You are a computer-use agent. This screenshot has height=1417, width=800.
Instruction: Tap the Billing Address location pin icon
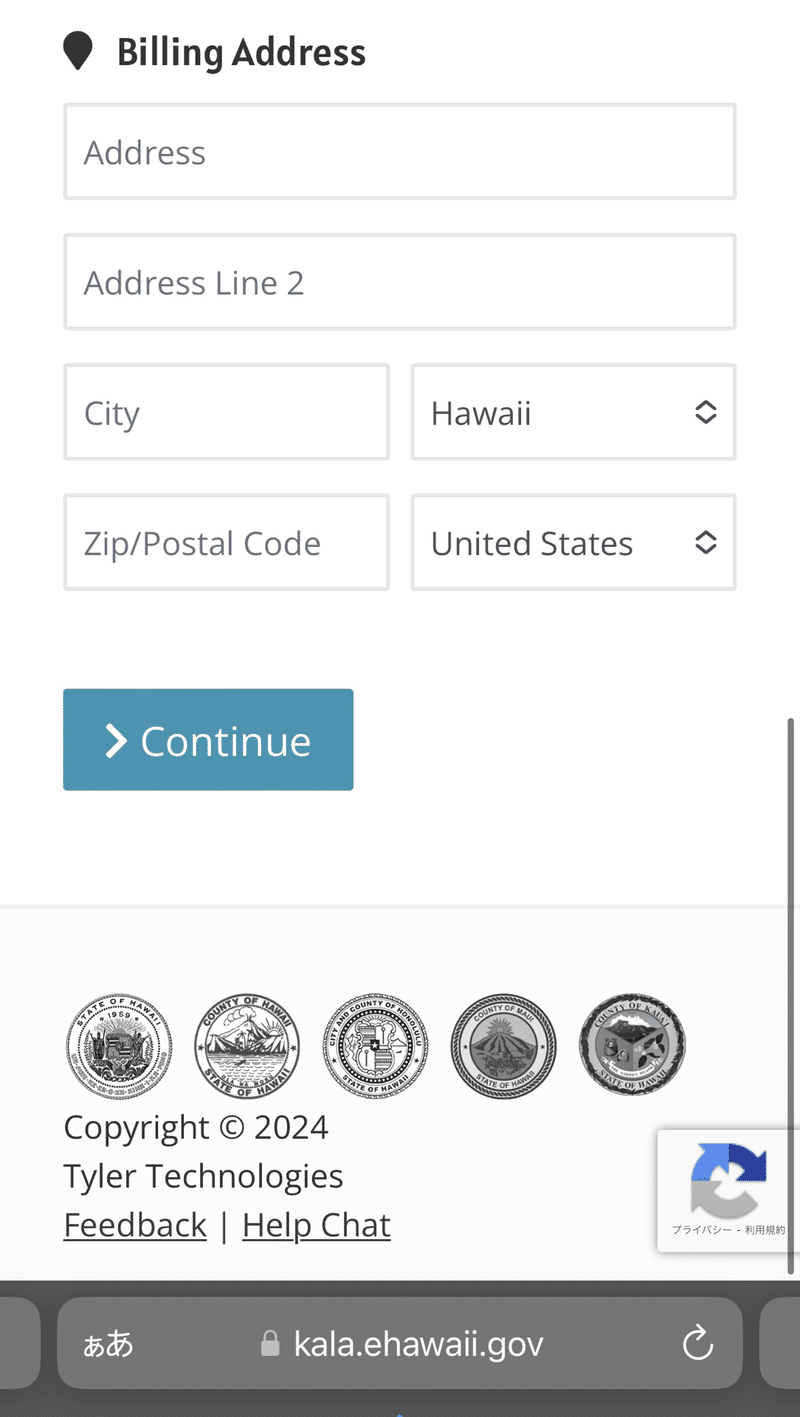tap(78, 51)
